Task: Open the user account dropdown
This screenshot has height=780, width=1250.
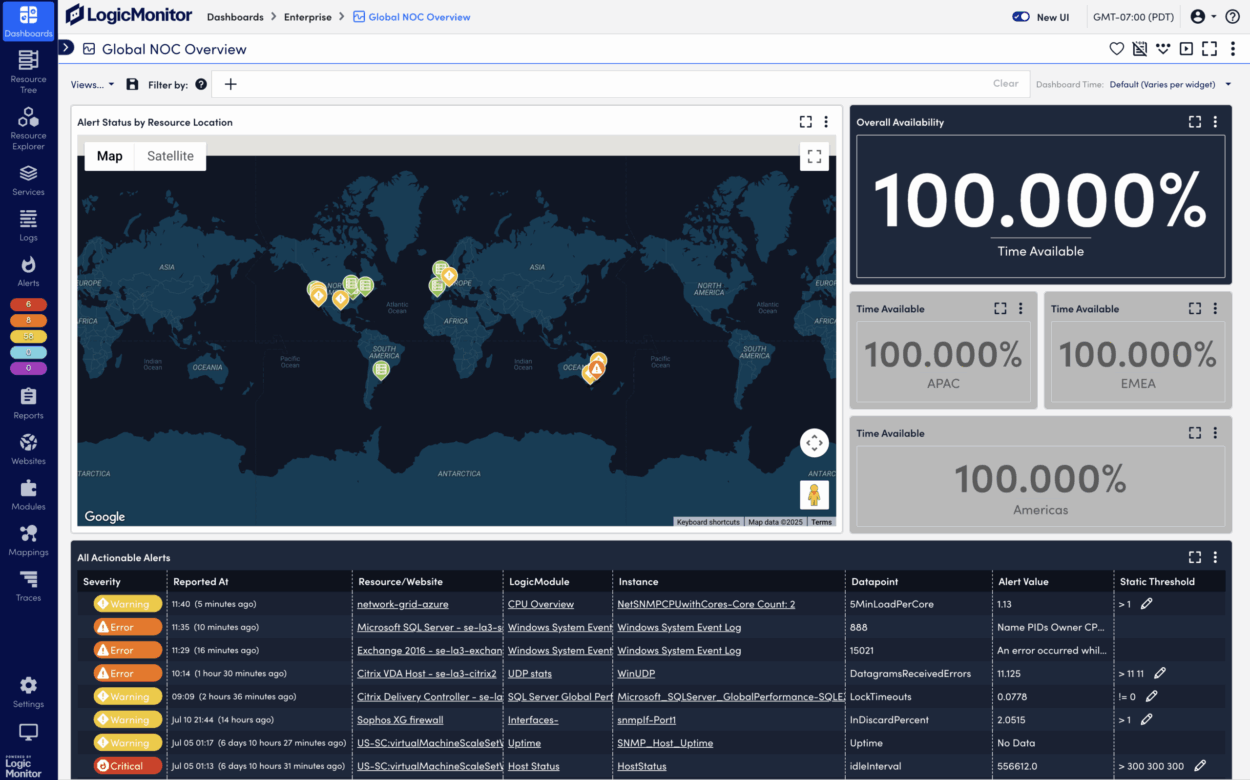Action: coord(1203,17)
